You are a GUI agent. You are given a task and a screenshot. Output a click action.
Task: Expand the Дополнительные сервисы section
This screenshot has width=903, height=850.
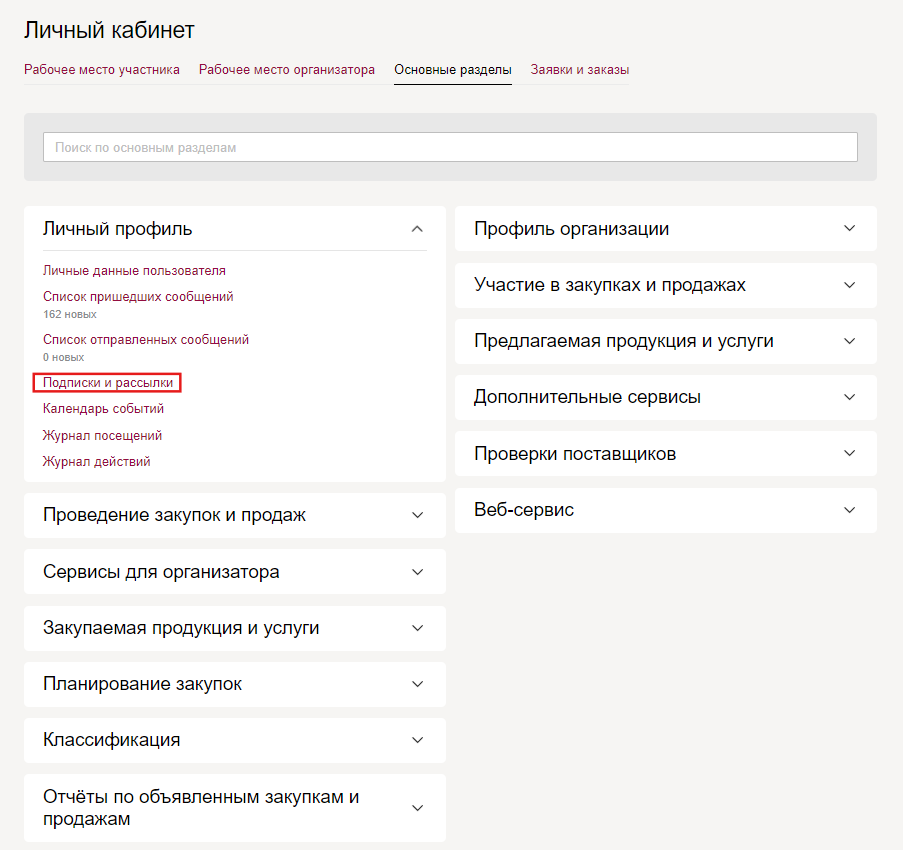pos(849,397)
